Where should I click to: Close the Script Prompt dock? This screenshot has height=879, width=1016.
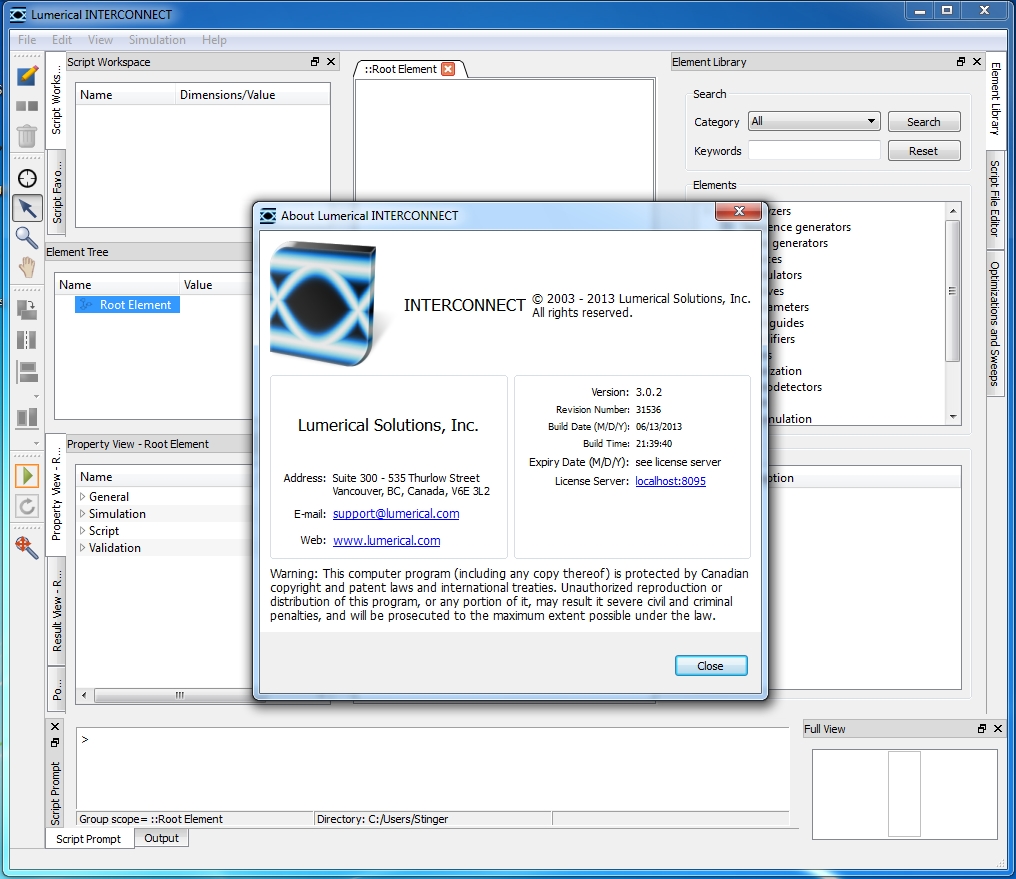click(x=55, y=726)
